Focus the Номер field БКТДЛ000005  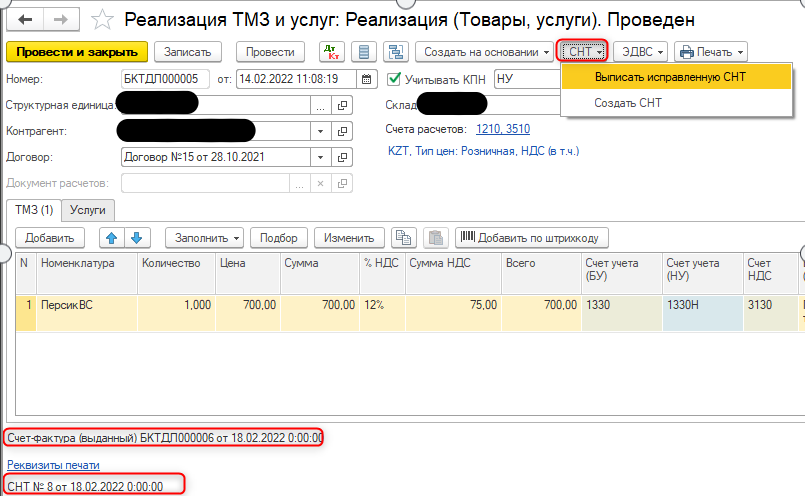165,79
